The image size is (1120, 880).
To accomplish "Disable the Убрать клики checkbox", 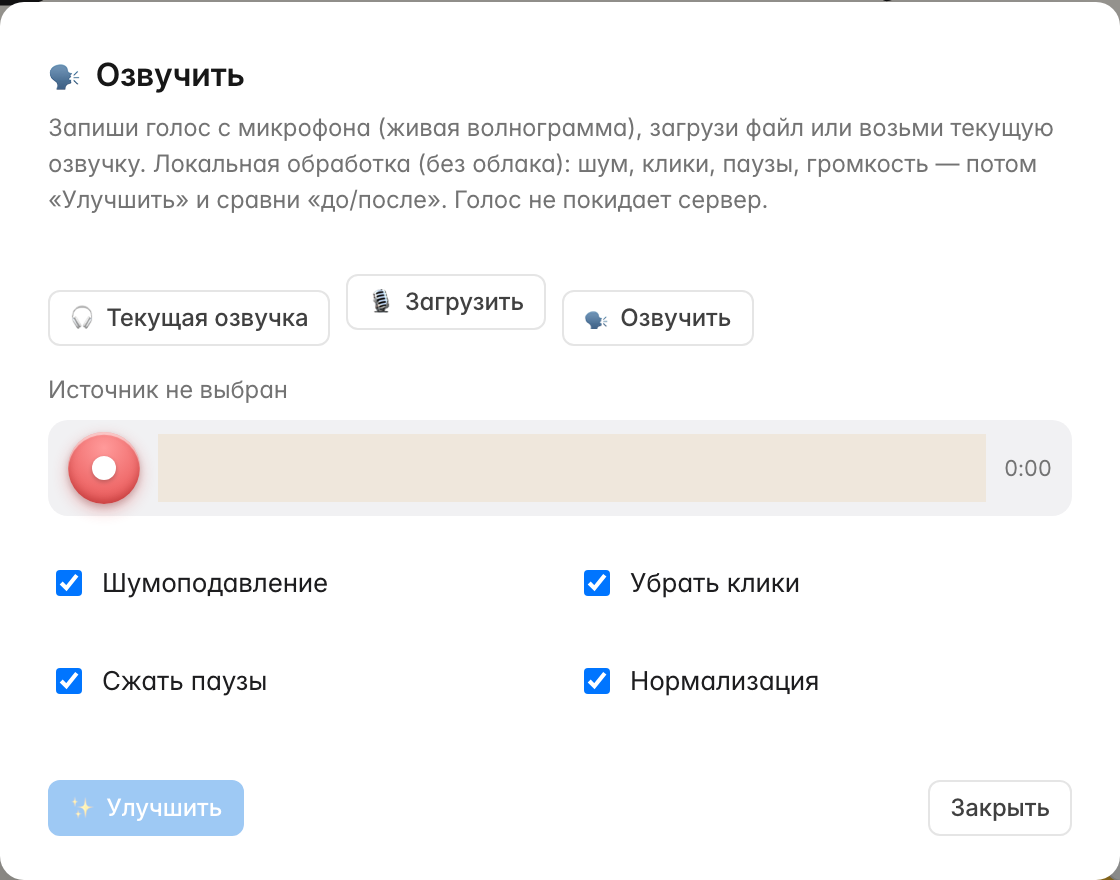I will tap(597, 583).
